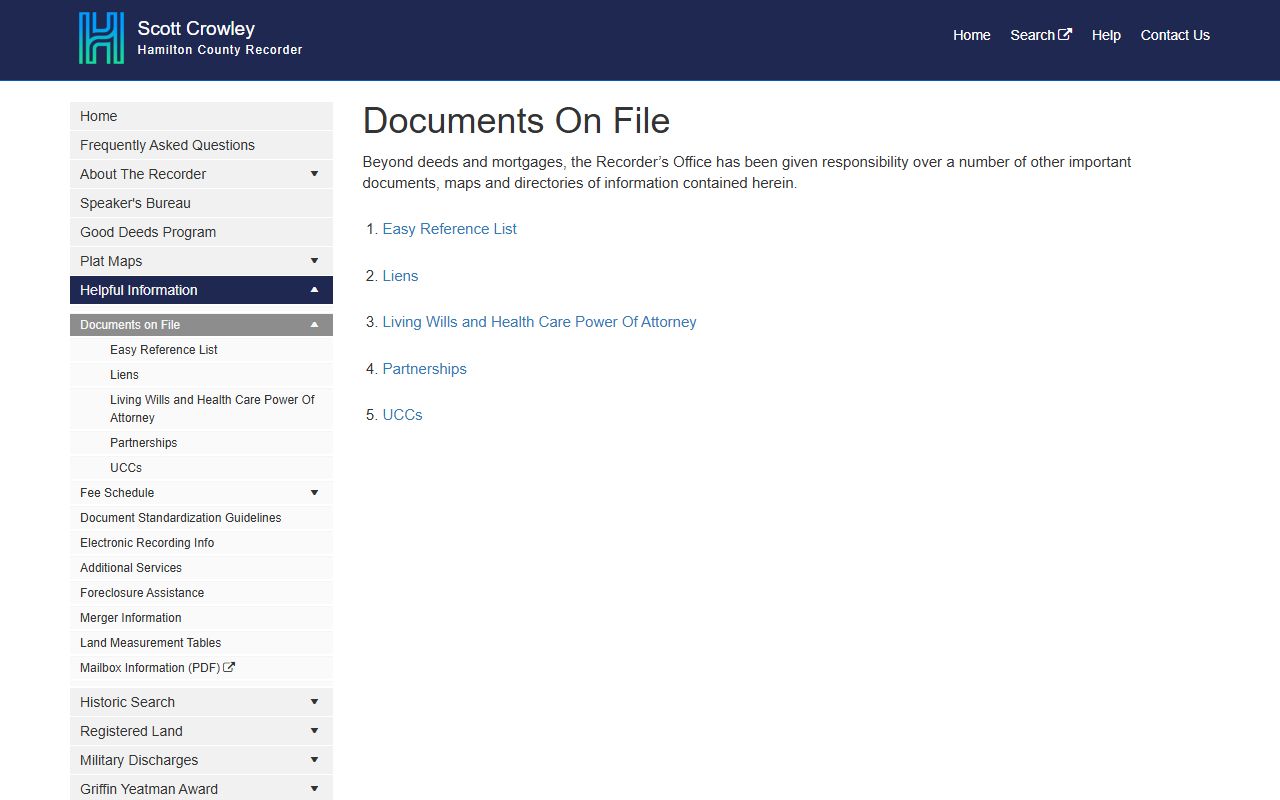Open Merger Information sidebar link
The height and width of the screenshot is (800, 1280).
(x=201, y=618)
